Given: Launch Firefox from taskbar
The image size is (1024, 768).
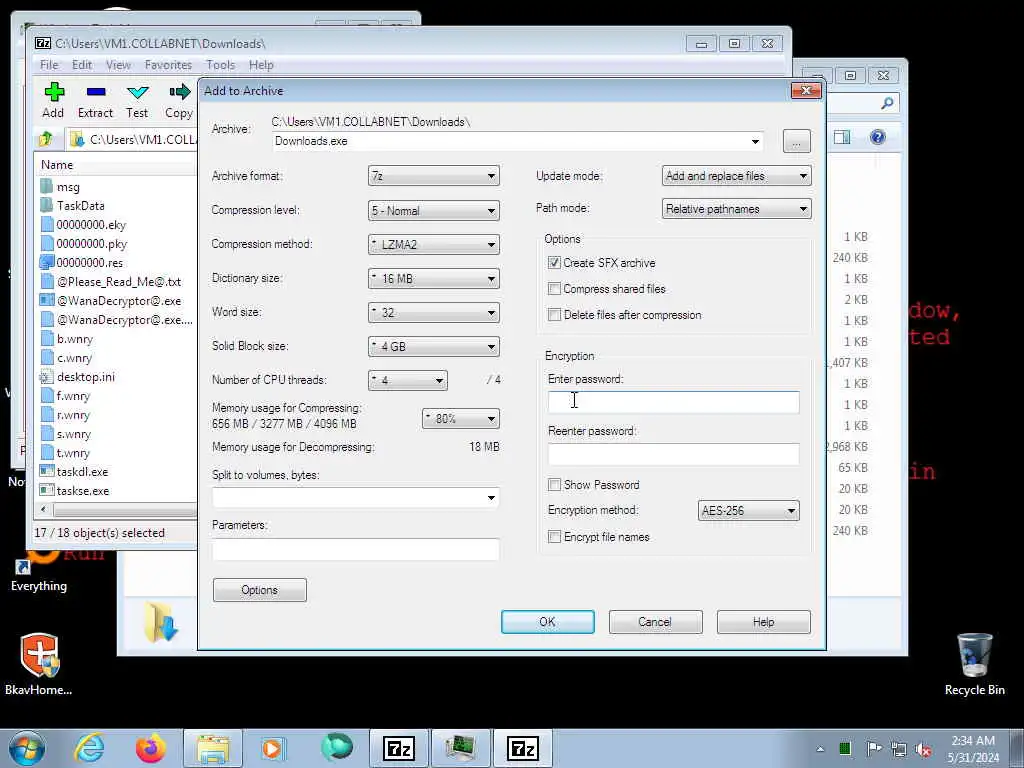Looking at the screenshot, I should tap(151, 748).
